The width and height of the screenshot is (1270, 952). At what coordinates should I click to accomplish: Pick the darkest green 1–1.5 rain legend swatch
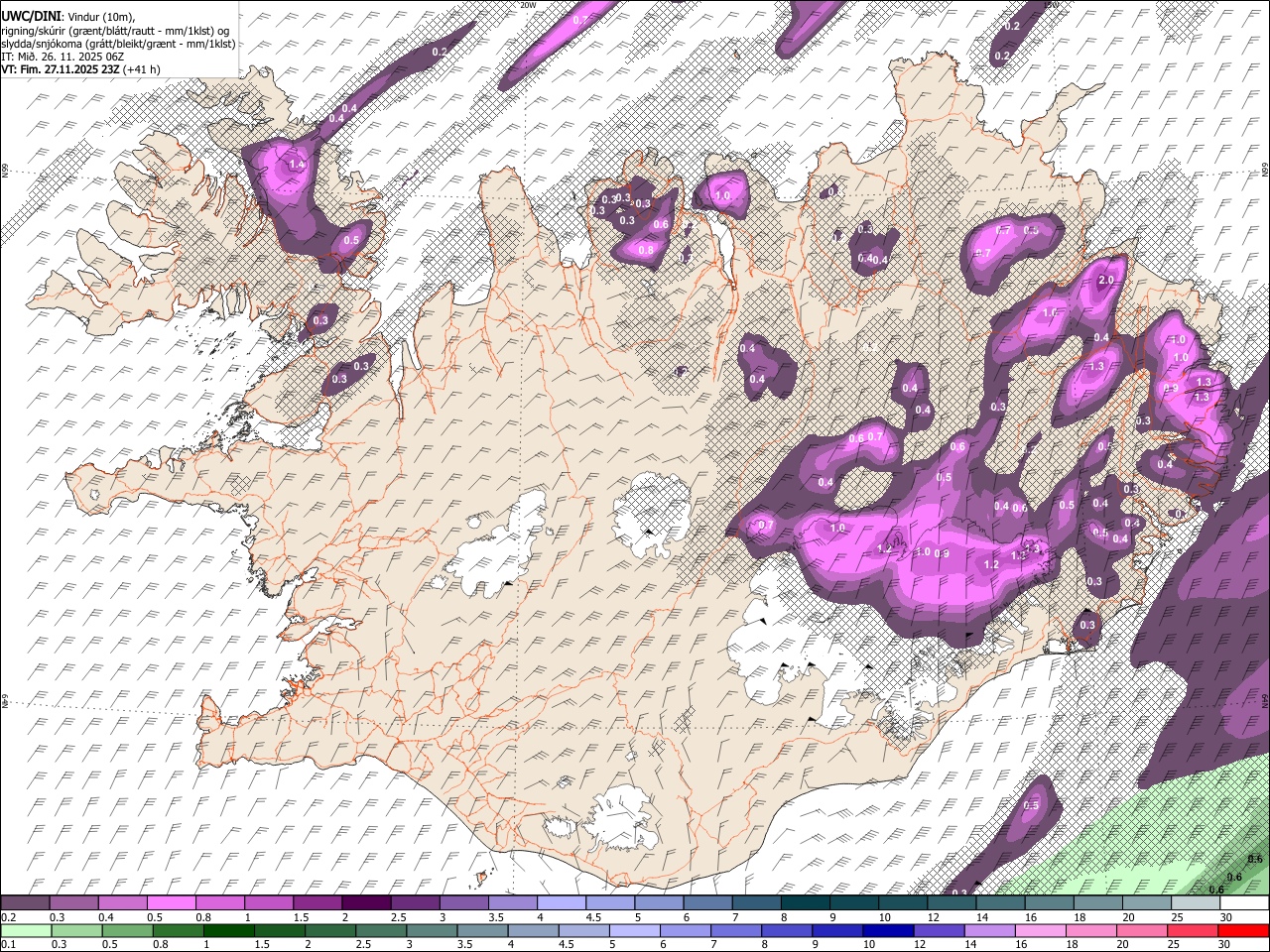point(228,930)
